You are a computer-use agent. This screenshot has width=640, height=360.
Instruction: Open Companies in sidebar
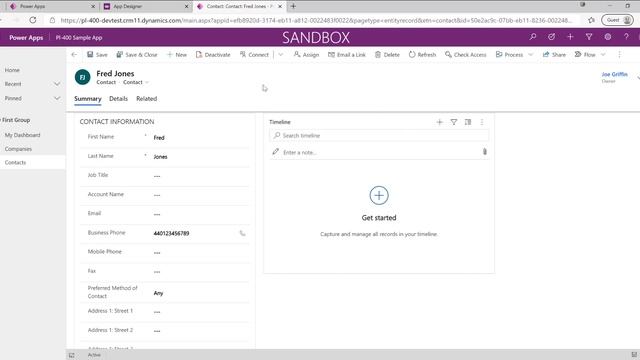[18, 149]
